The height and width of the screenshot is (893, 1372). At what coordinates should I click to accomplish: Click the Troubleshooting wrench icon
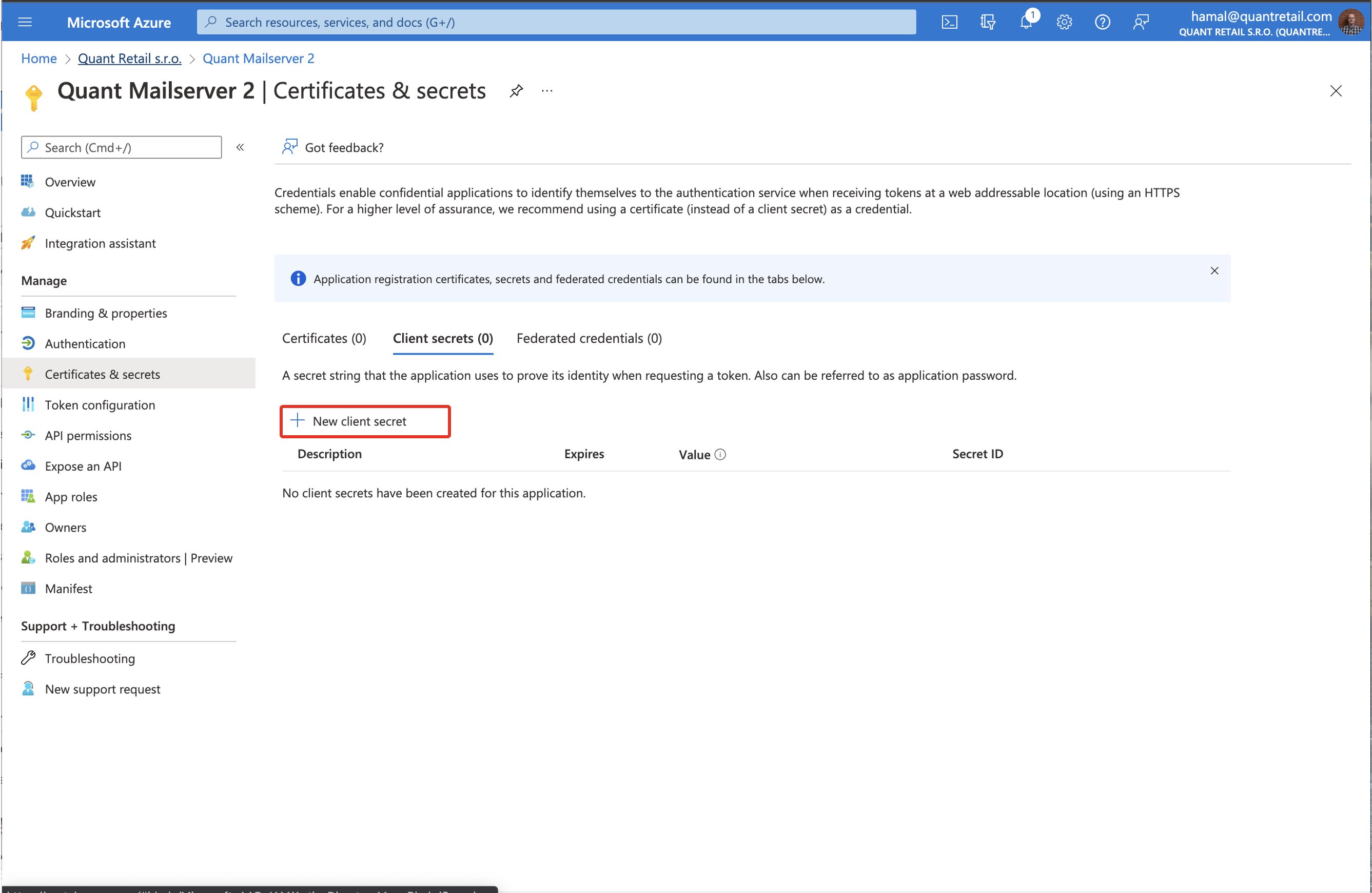[28, 658]
